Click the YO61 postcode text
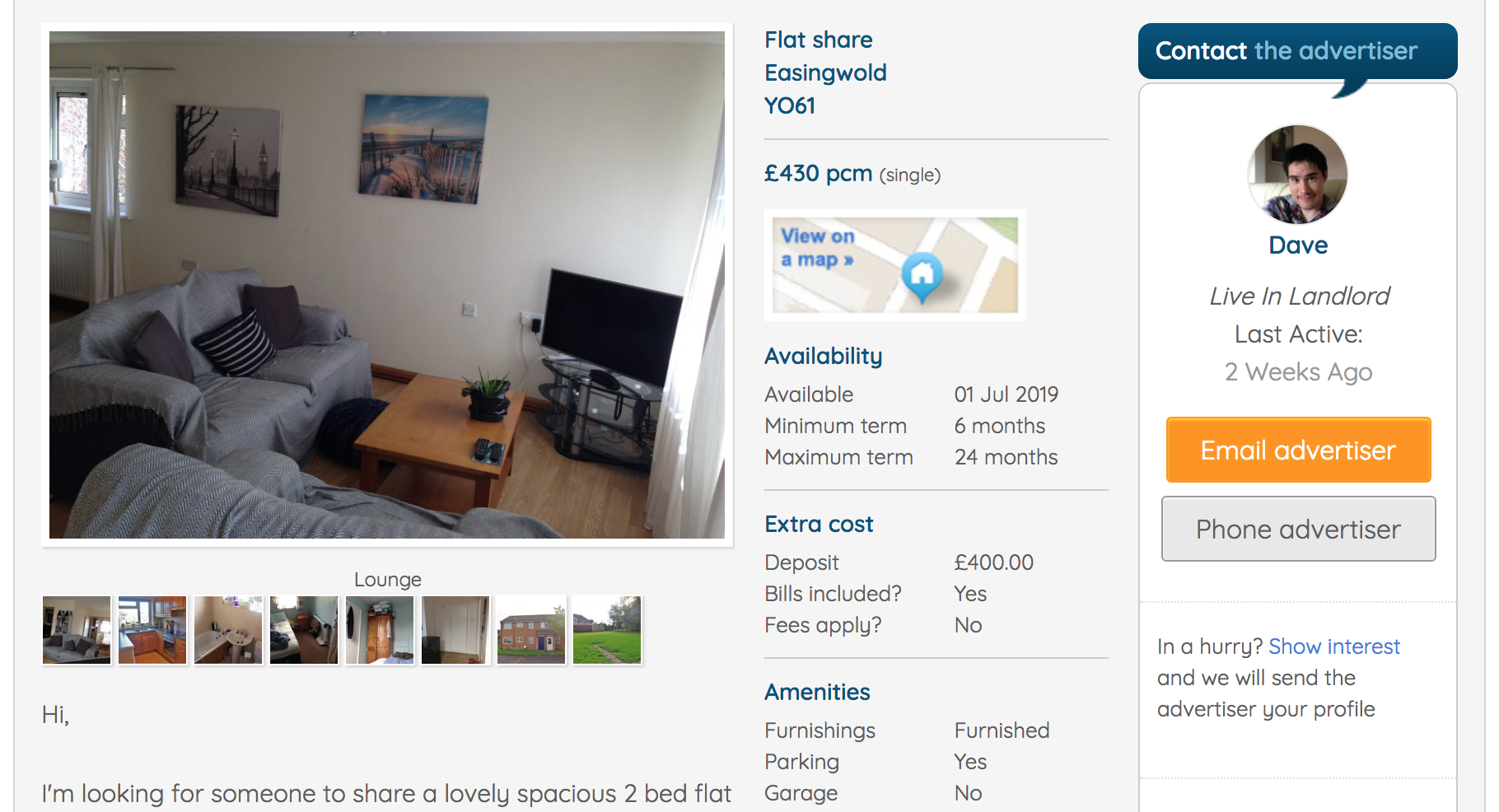The image size is (1499, 812). [x=789, y=106]
